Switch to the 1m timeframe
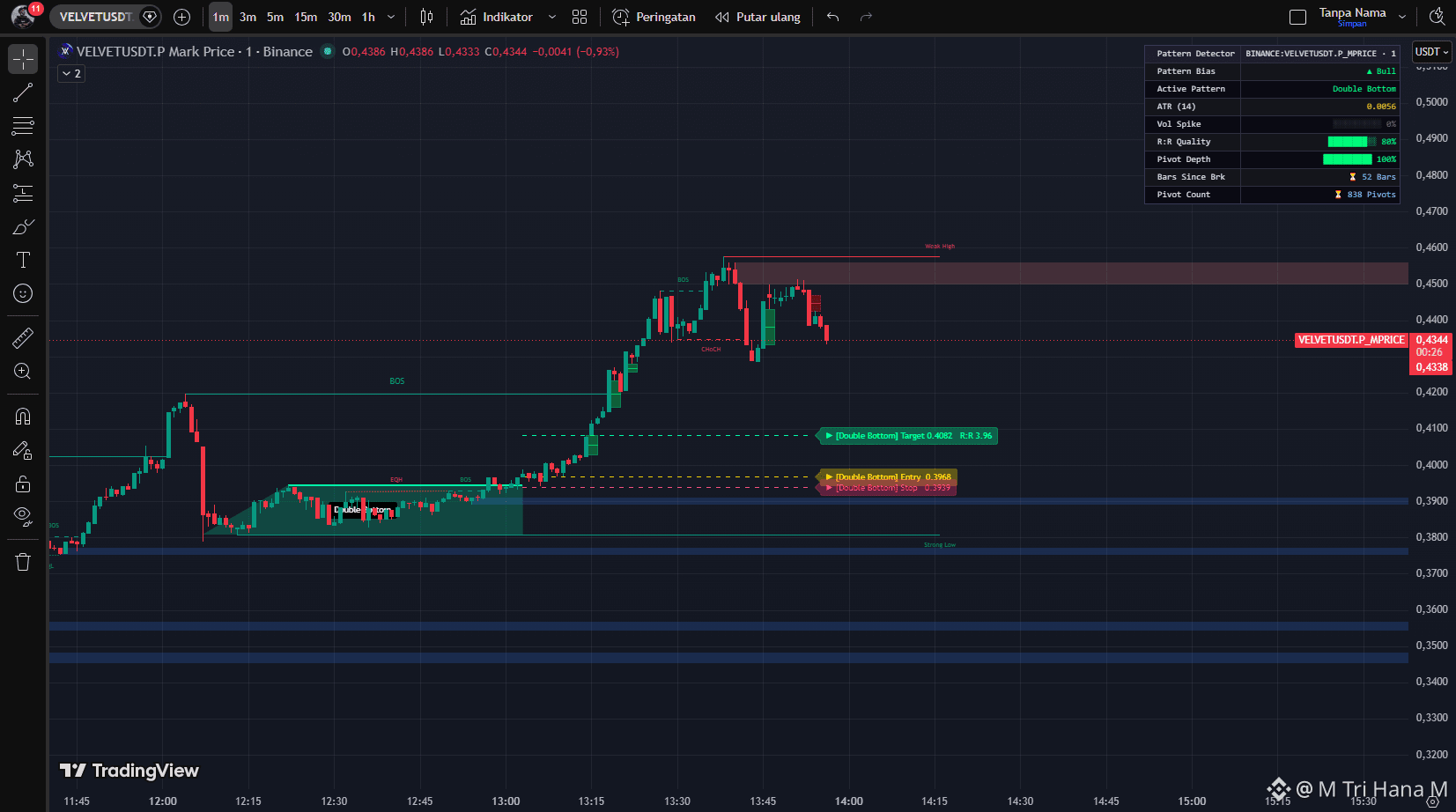1456x812 pixels. coord(220,17)
